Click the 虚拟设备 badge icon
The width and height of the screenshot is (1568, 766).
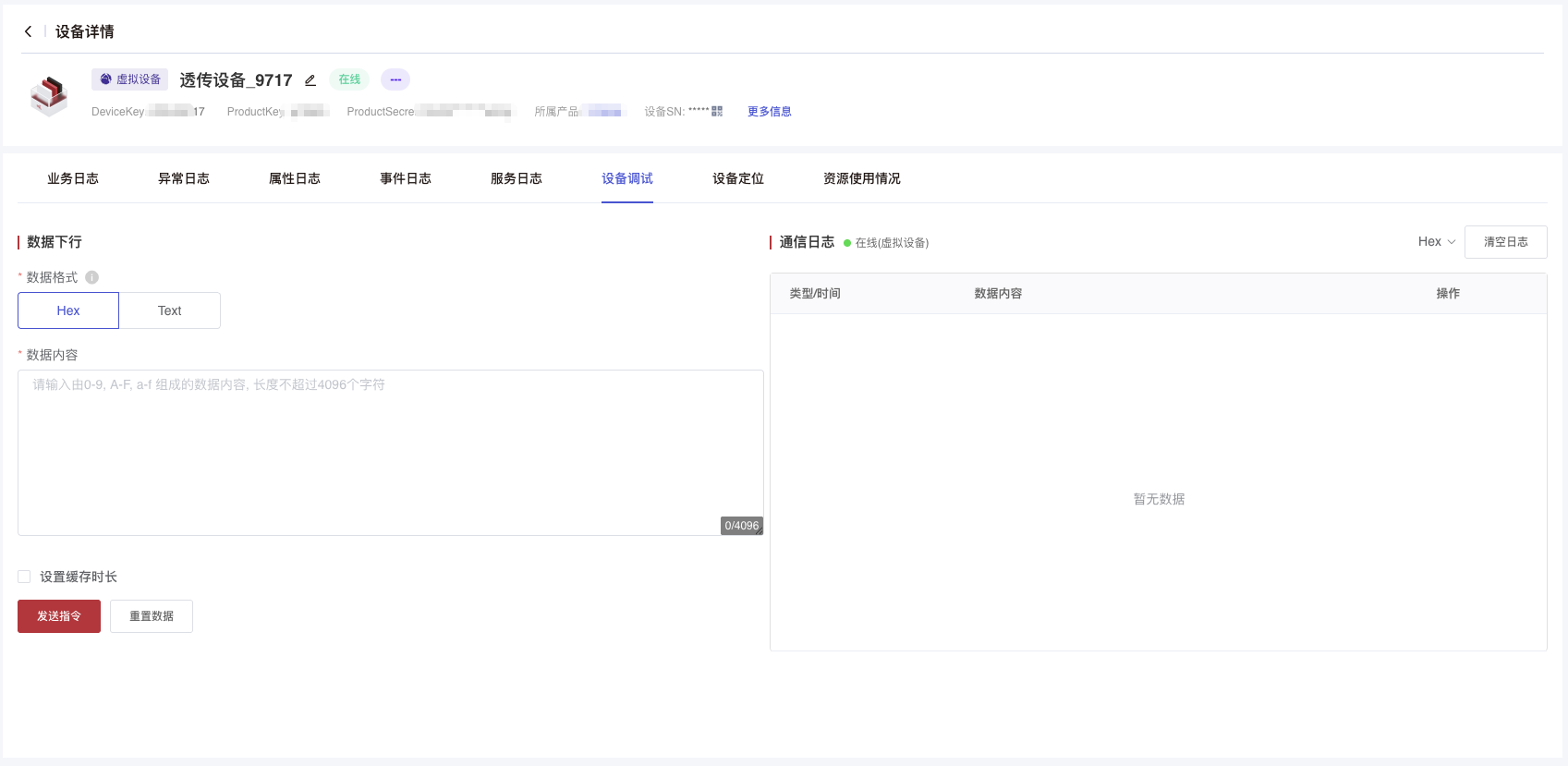point(105,79)
